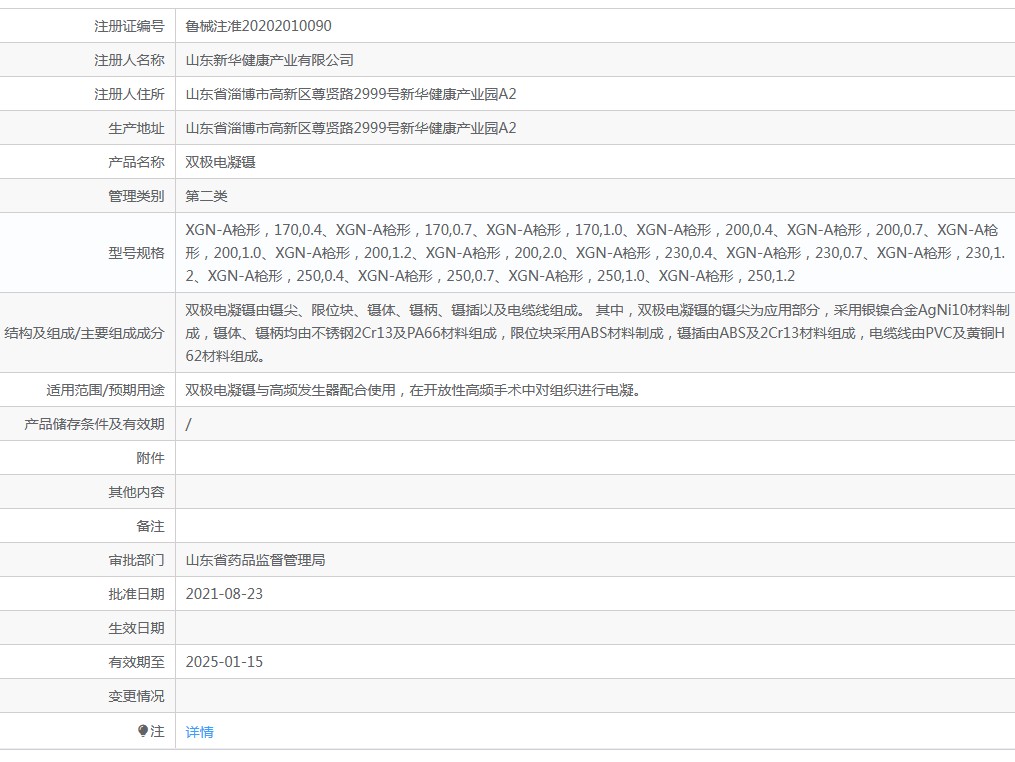Open the 详情 details link
The width and height of the screenshot is (1015, 762).
[x=199, y=732]
